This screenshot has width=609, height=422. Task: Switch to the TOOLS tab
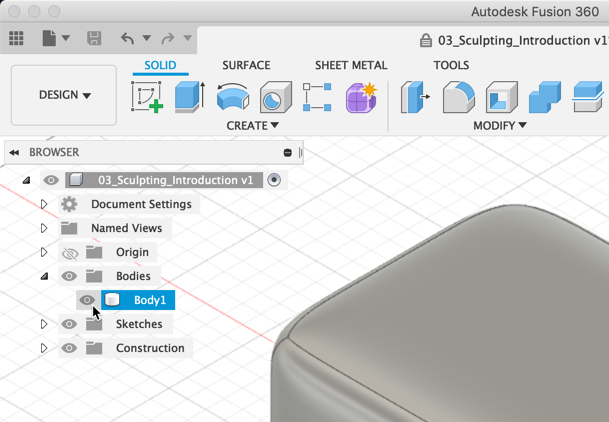(451, 65)
